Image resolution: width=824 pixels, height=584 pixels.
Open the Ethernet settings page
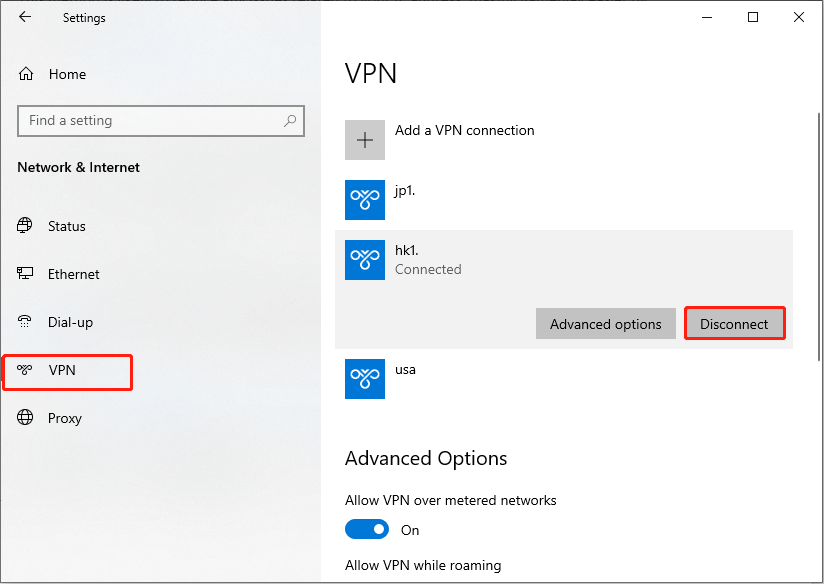pos(73,274)
